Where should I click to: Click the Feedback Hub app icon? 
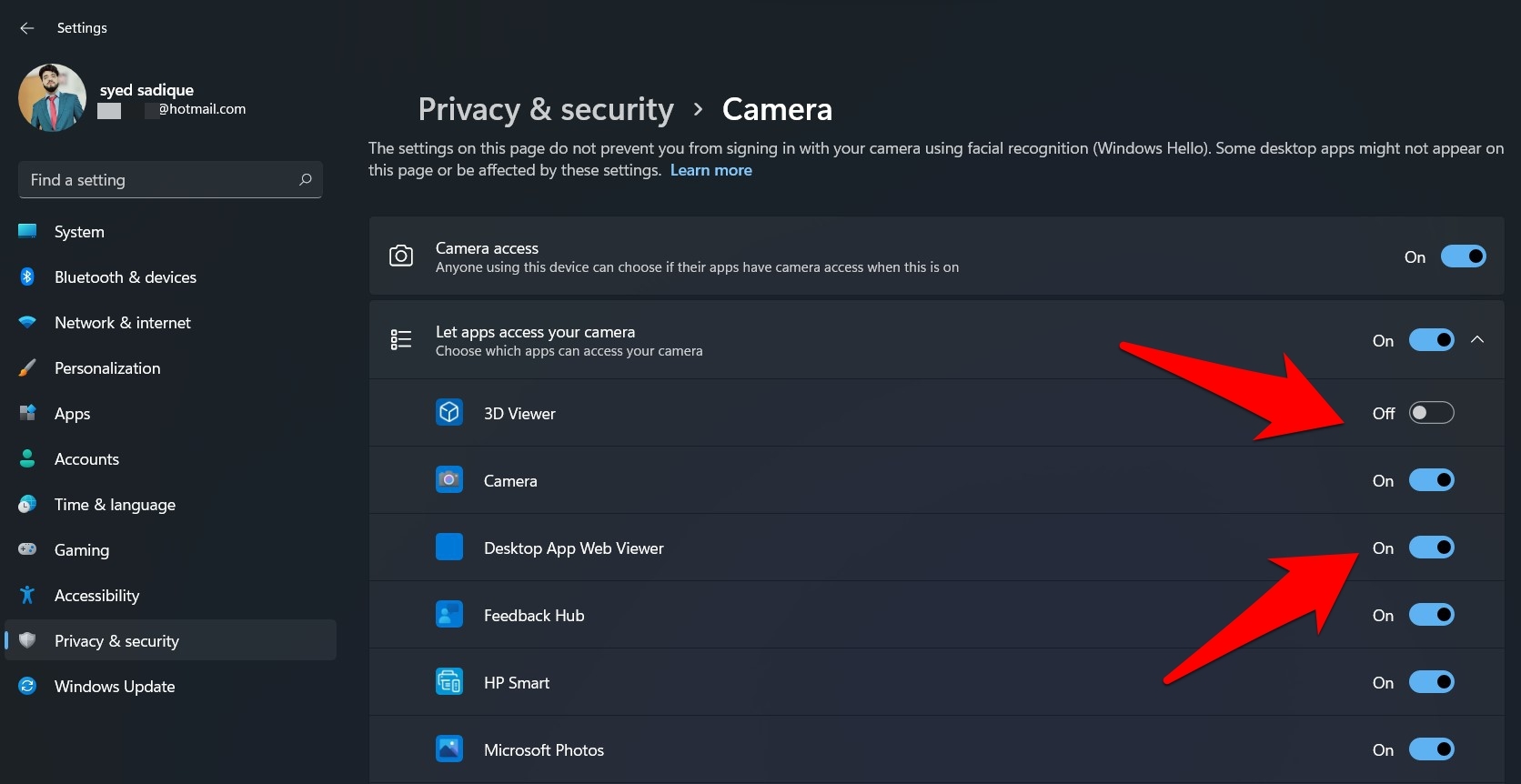[449, 615]
